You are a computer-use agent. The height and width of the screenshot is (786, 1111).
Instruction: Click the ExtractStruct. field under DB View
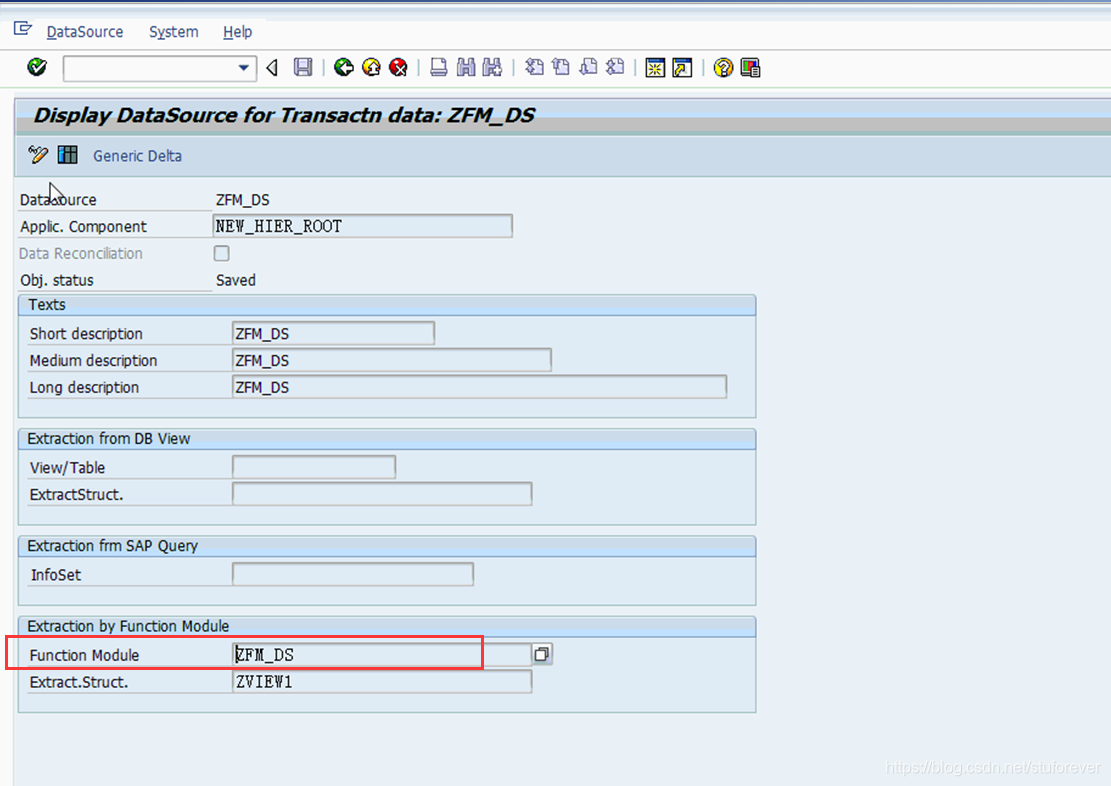(382, 494)
